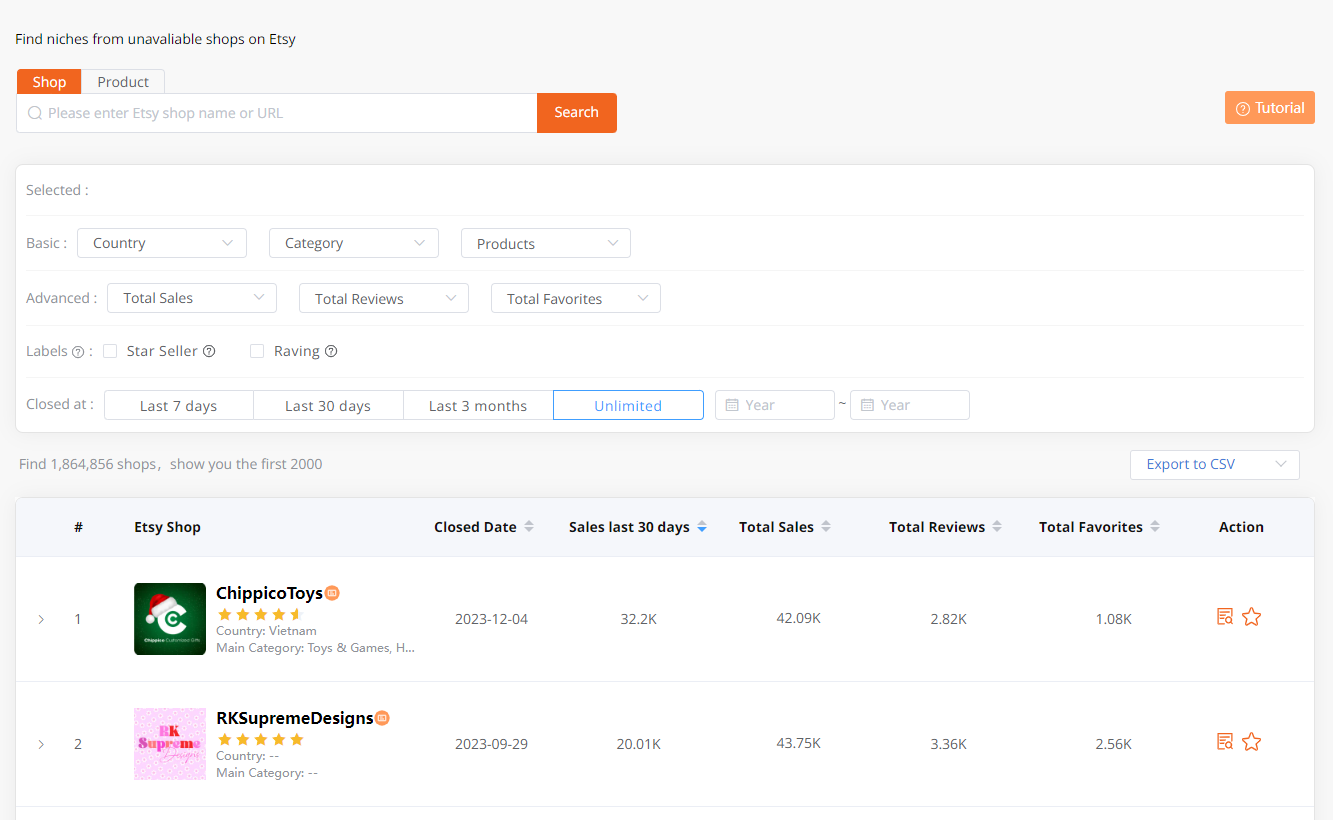The height and width of the screenshot is (820, 1333).
Task: Open the Total Reviews advanced filter dropdown
Action: (383, 298)
